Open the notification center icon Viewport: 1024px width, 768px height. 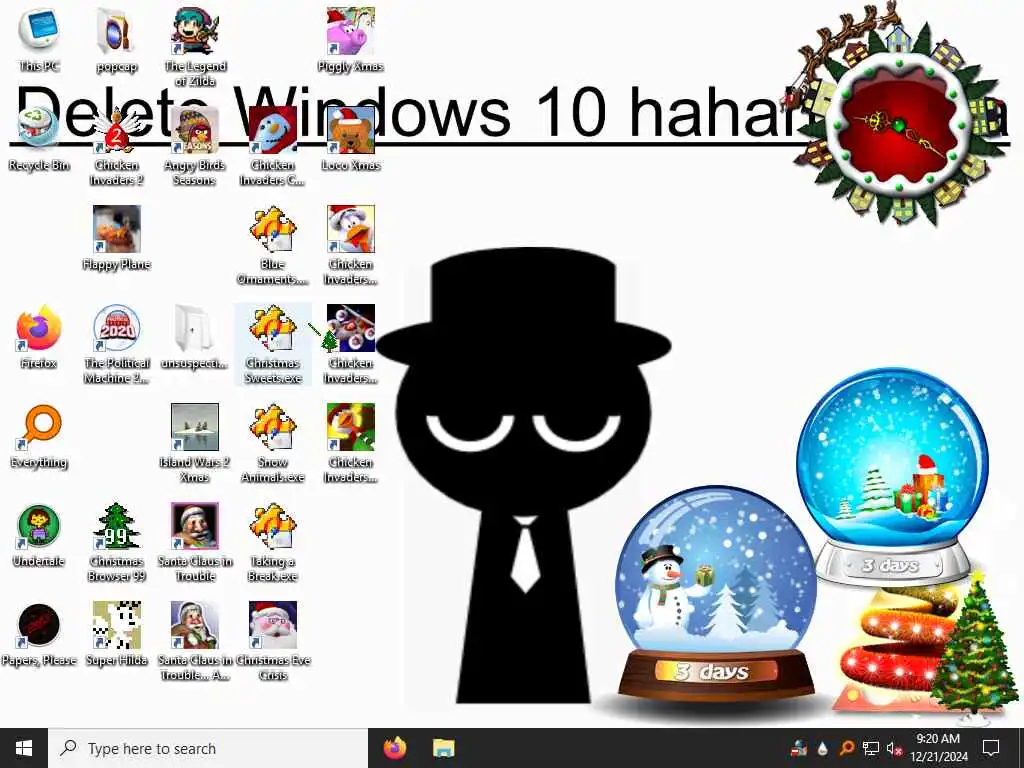tap(991, 748)
